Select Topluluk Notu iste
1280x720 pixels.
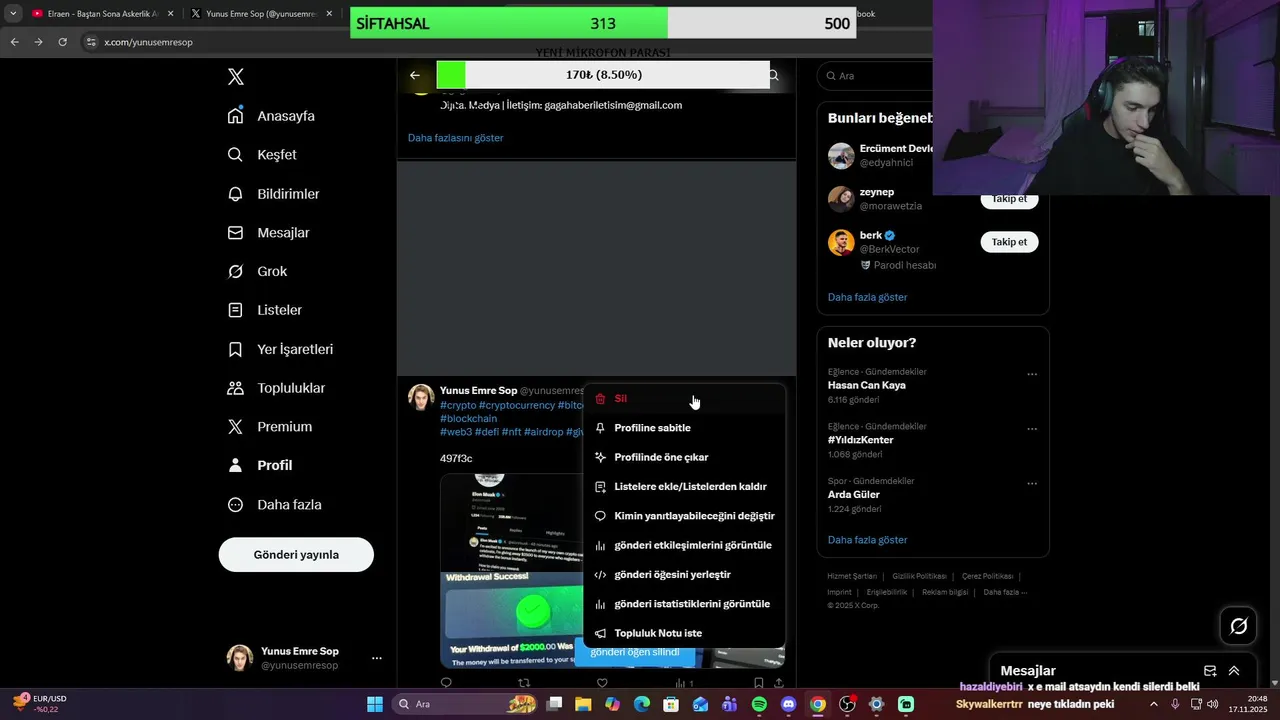[x=685, y=633]
